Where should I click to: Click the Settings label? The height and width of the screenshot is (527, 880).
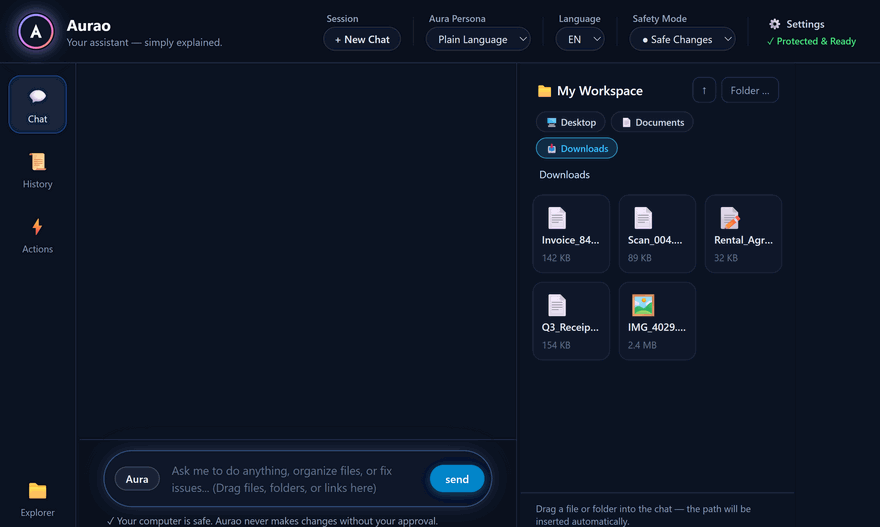[805, 24]
